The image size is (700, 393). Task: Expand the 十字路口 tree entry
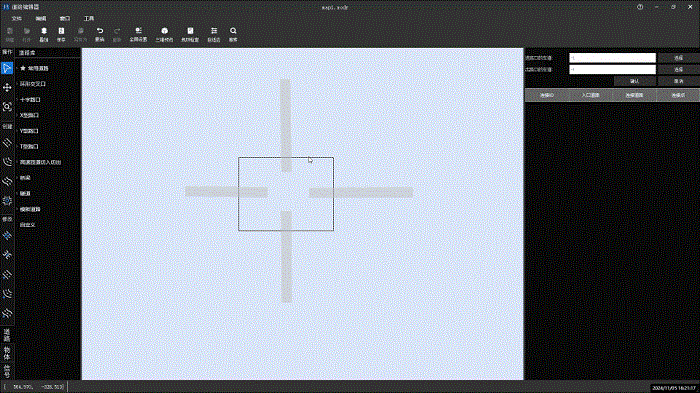coord(30,100)
